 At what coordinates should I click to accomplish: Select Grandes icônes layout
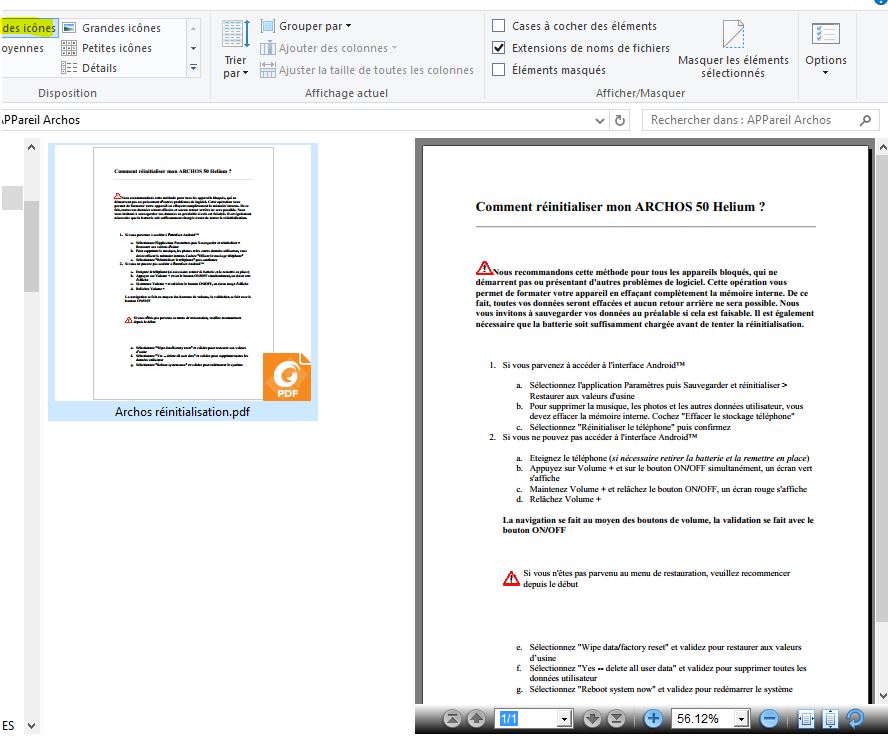(111, 28)
